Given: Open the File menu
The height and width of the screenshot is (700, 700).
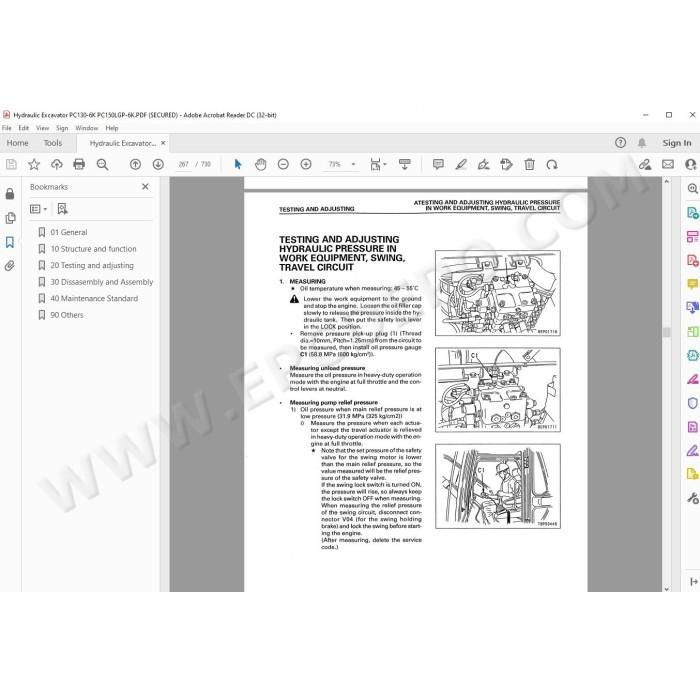Looking at the screenshot, I should point(7,128).
